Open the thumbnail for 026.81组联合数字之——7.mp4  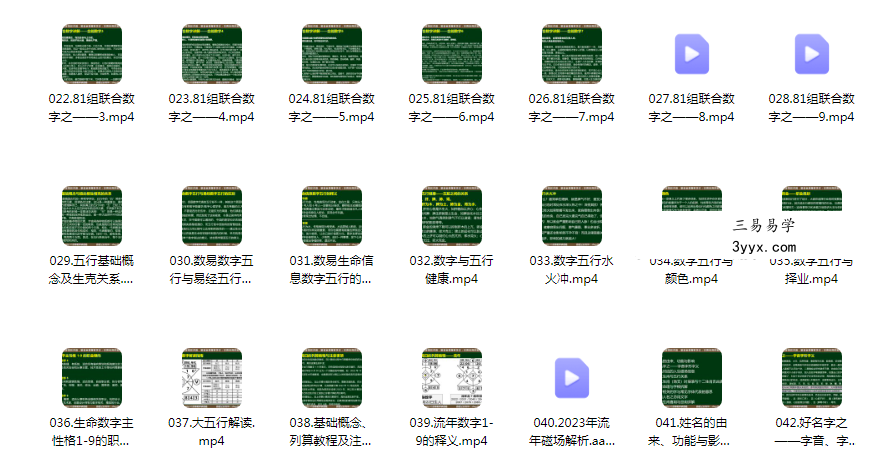[572, 54]
